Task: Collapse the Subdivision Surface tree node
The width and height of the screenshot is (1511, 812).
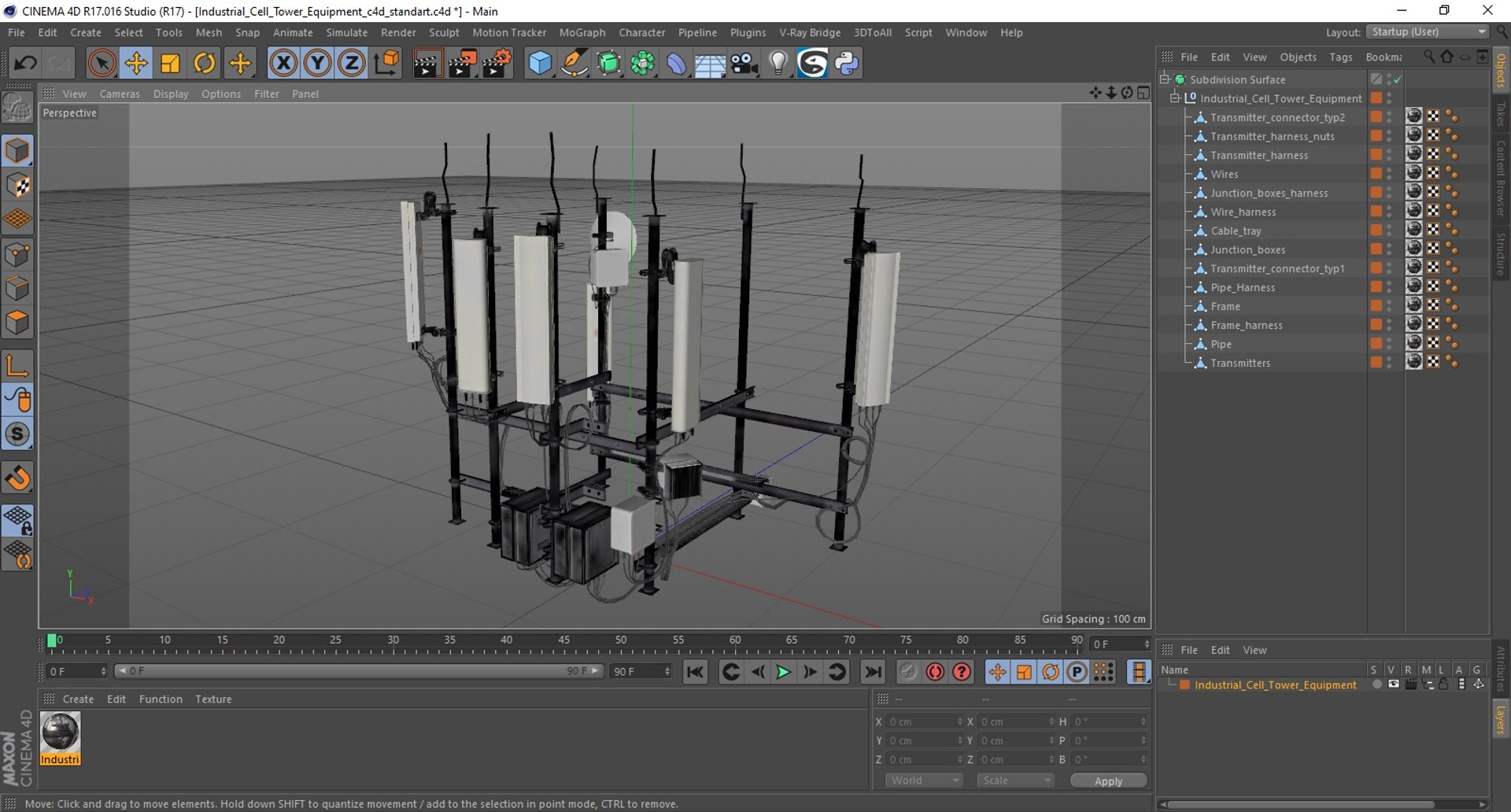Action: (x=1165, y=79)
